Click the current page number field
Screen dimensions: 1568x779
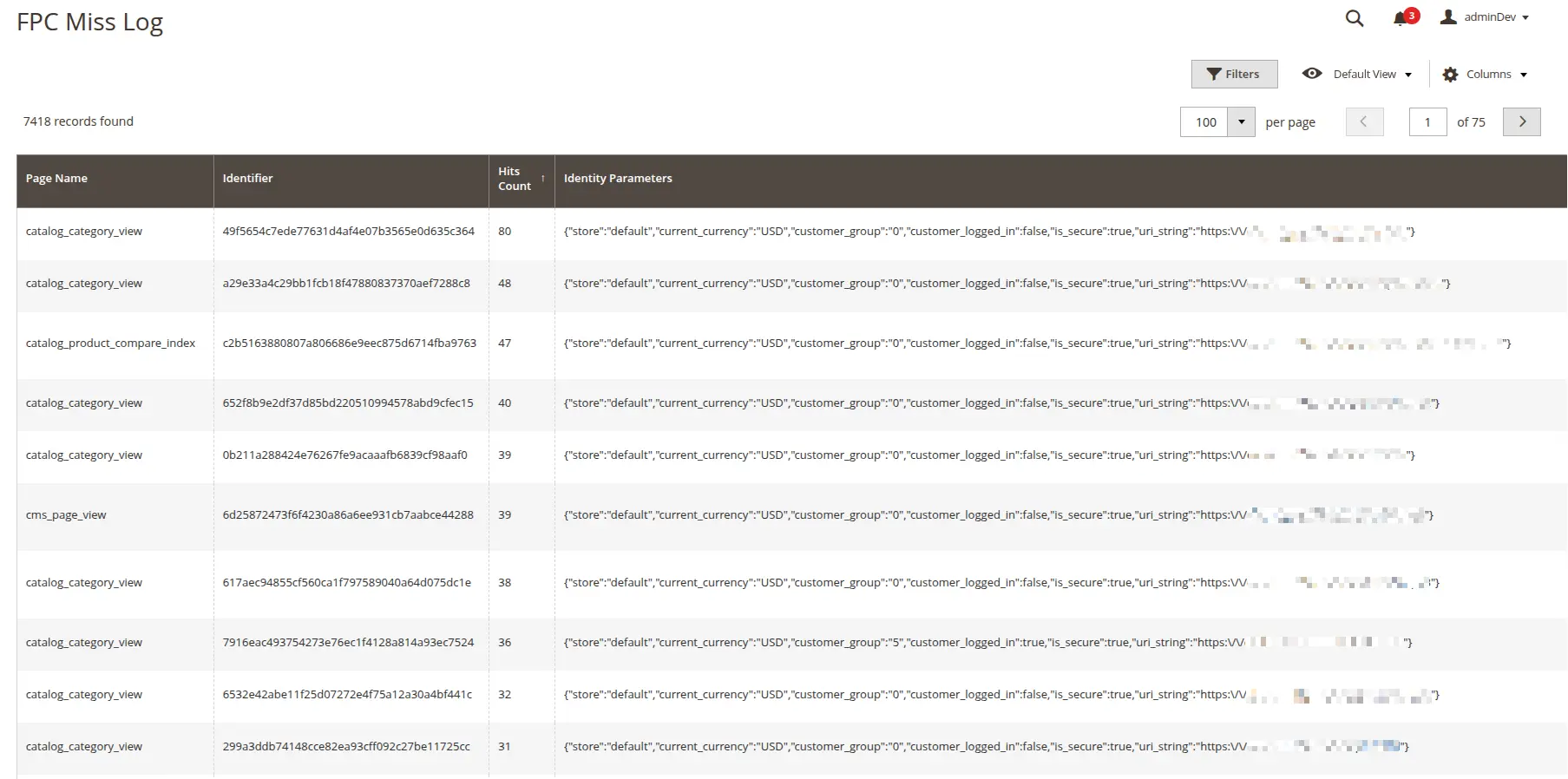pyautogui.click(x=1427, y=122)
